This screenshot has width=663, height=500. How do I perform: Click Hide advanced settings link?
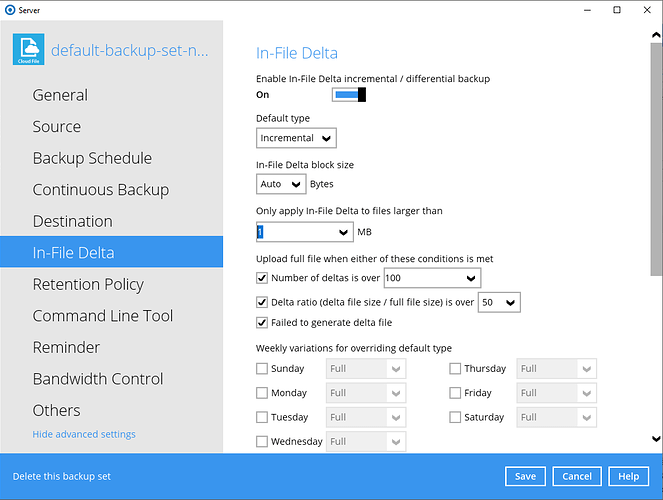84,434
